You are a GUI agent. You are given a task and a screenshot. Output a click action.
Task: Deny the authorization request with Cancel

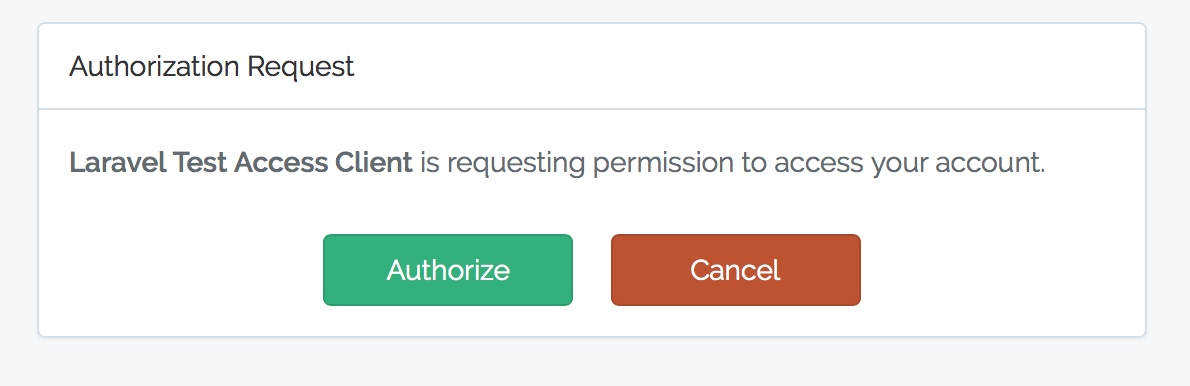[x=735, y=270]
